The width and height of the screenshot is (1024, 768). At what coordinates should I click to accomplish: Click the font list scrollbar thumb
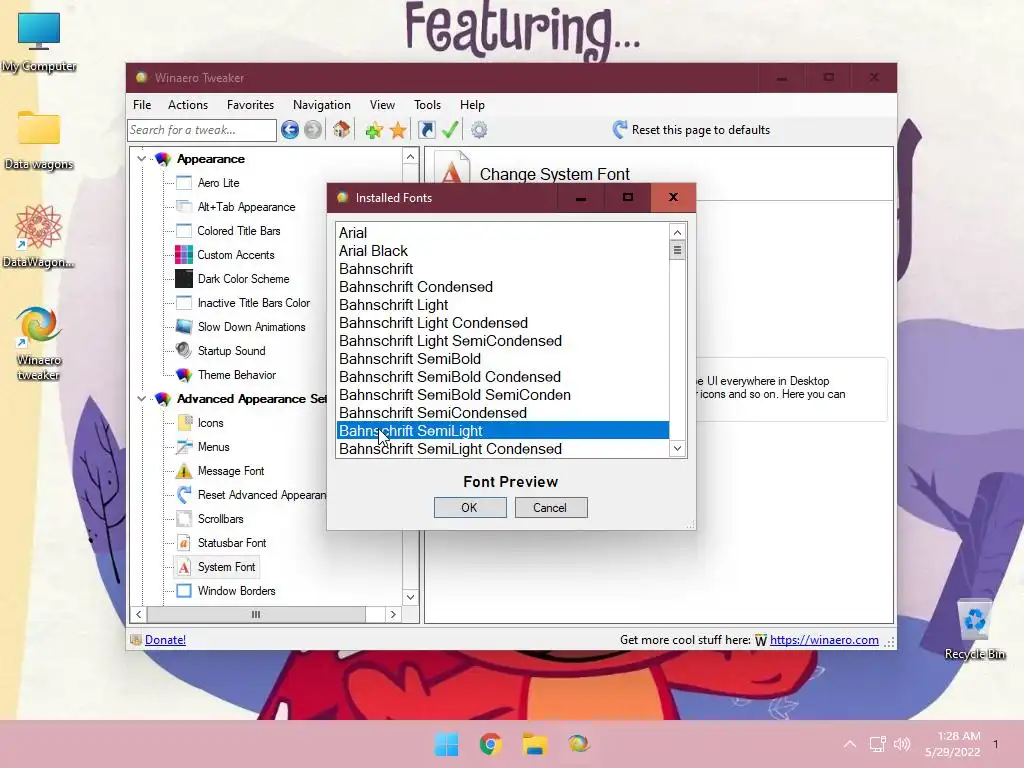click(677, 249)
